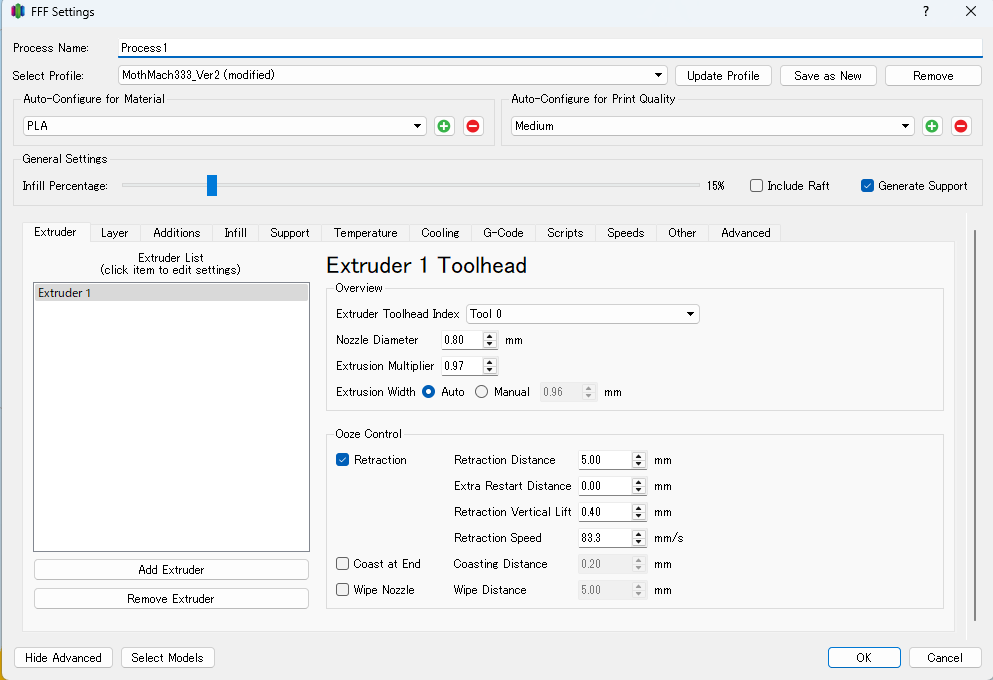Click Save as New button
Viewport: 993px width, 680px height.
828,75
